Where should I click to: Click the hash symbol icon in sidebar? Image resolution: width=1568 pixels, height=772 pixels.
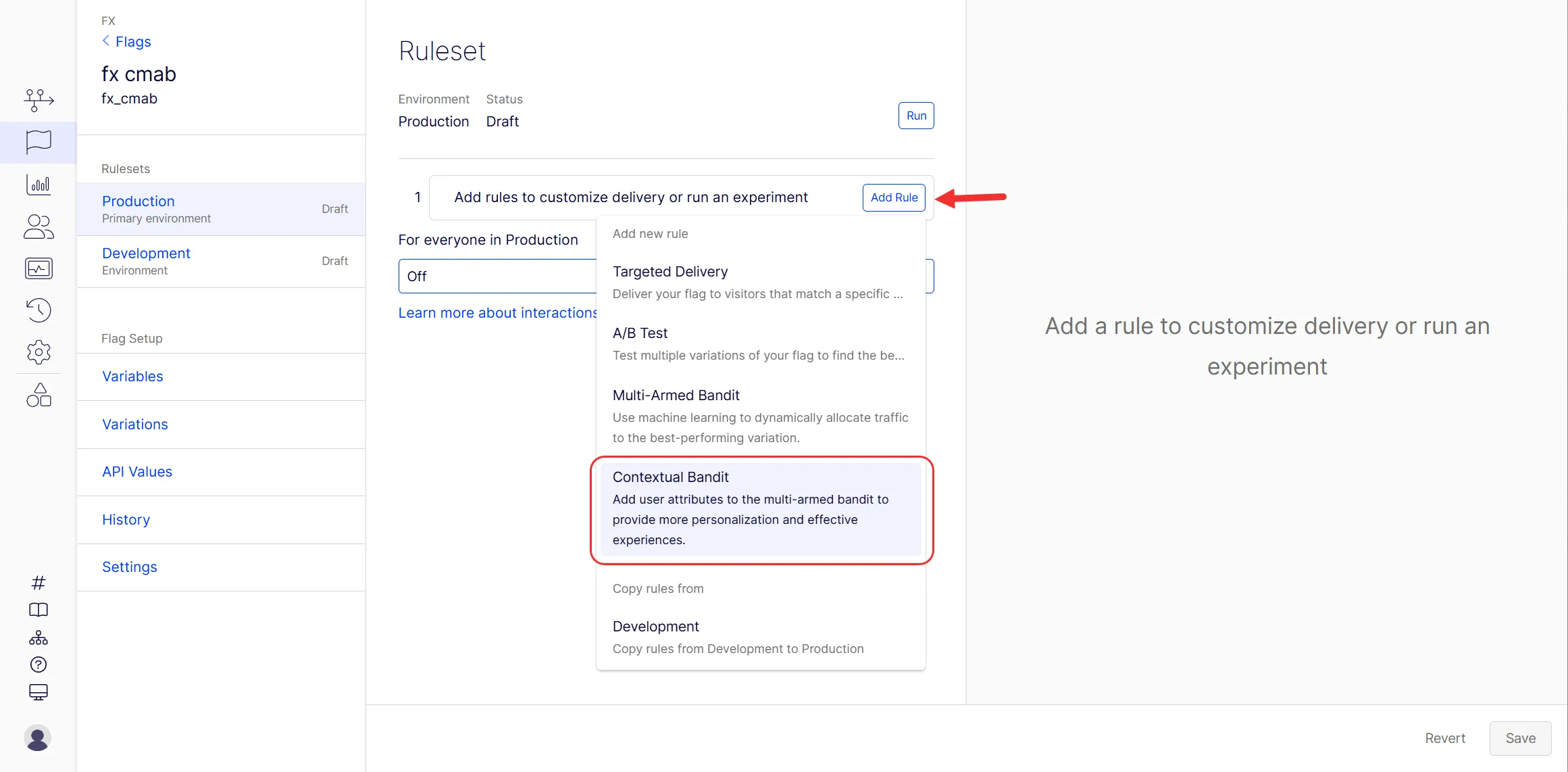(x=39, y=582)
